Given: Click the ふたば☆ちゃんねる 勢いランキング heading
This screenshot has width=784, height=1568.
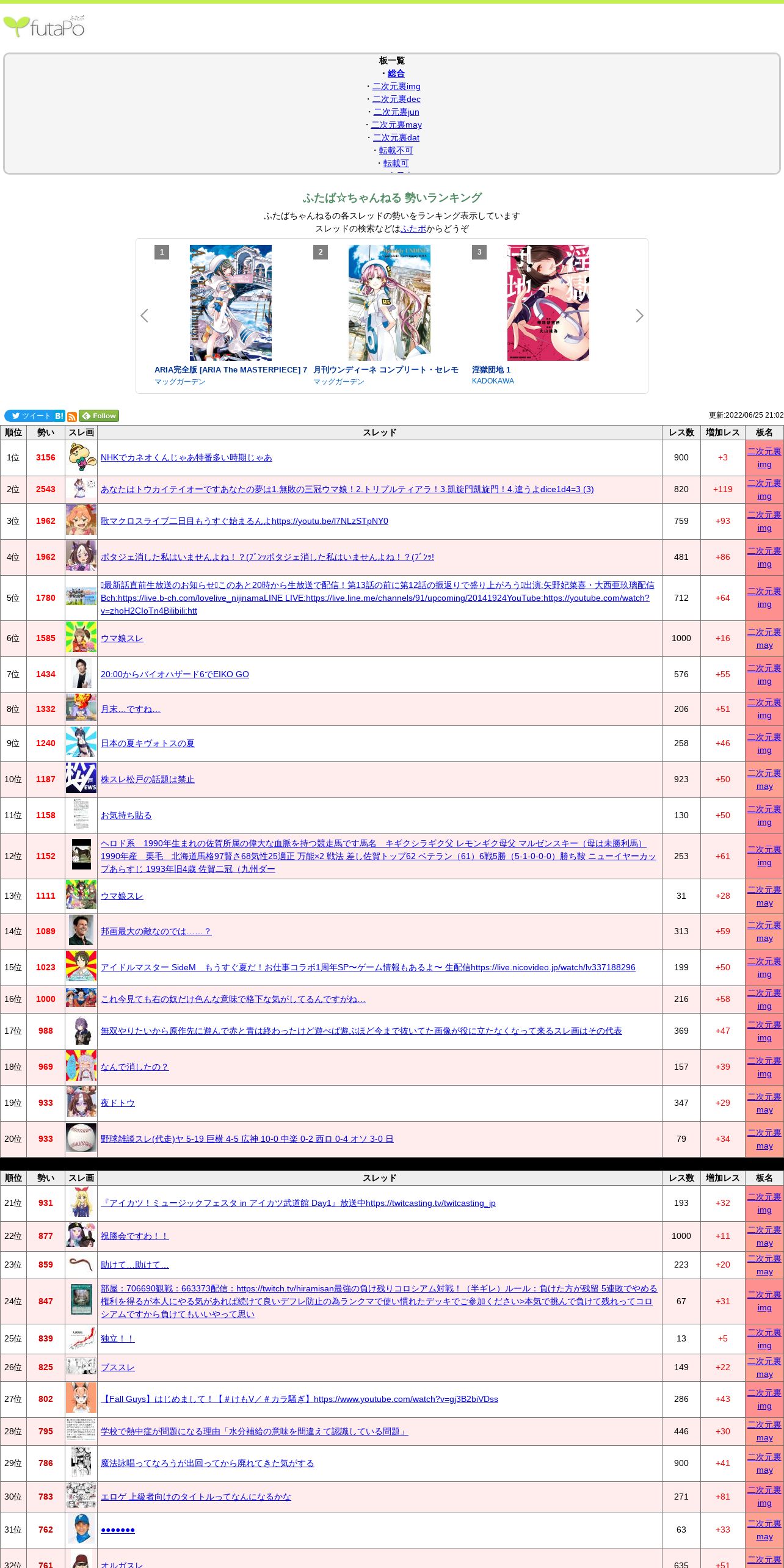Looking at the screenshot, I should (392, 198).
